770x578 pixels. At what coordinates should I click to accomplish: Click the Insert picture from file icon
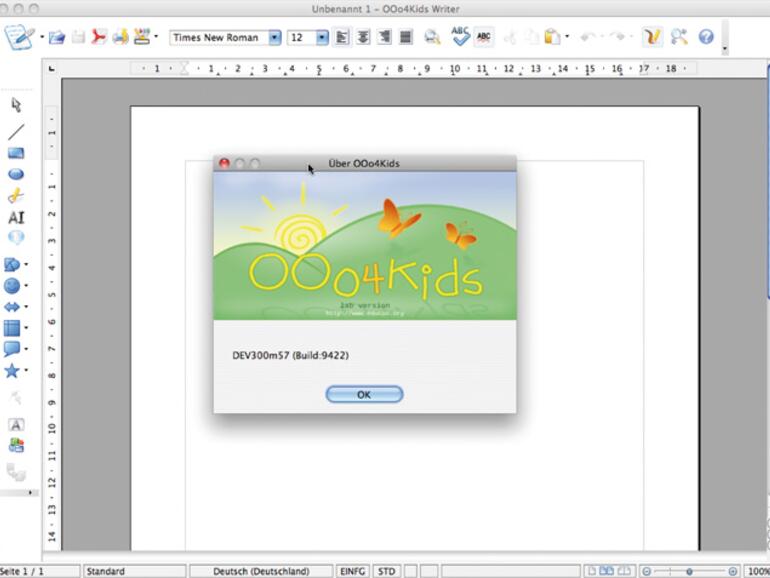click(x=16, y=446)
